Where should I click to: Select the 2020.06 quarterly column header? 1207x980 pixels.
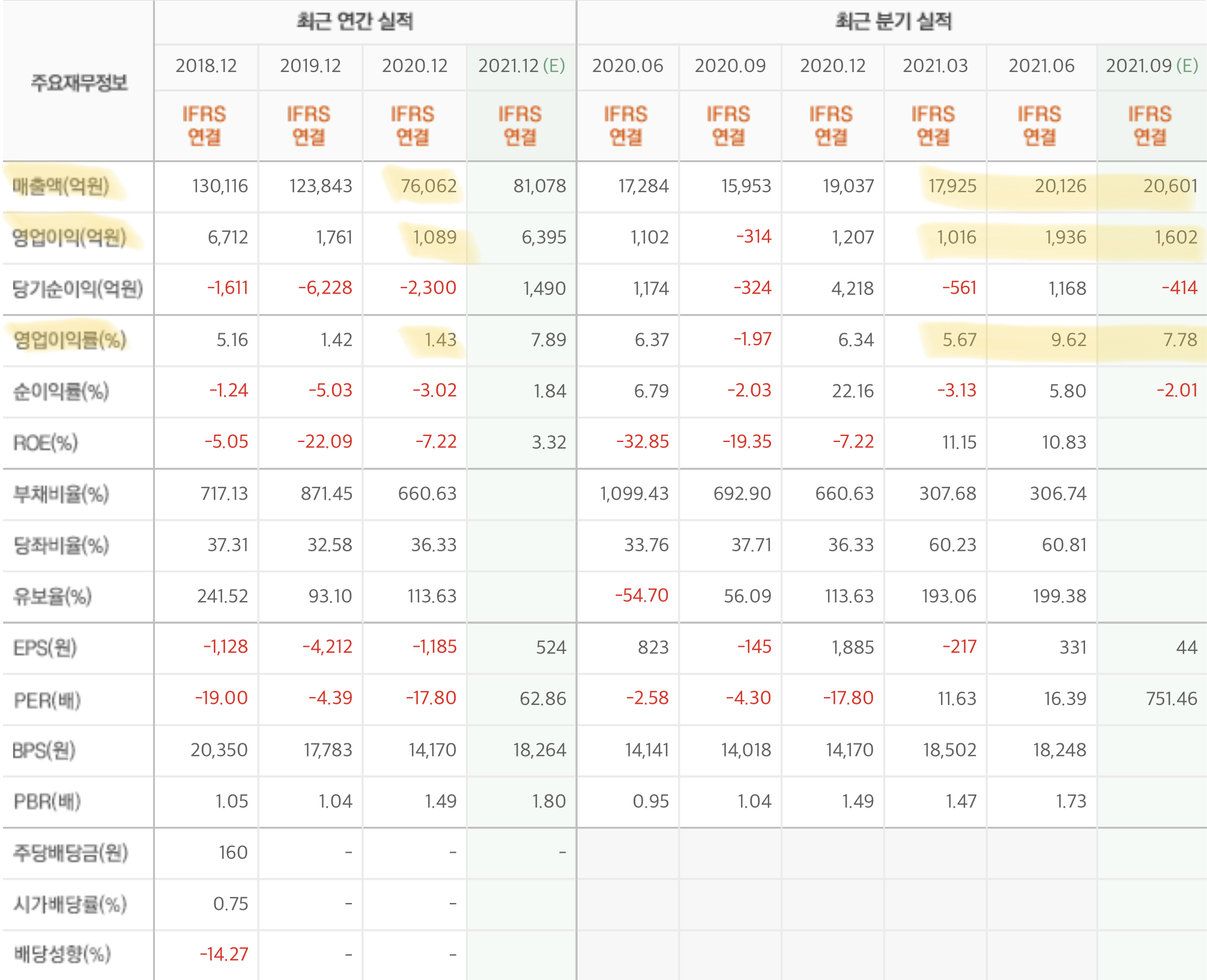(628, 65)
